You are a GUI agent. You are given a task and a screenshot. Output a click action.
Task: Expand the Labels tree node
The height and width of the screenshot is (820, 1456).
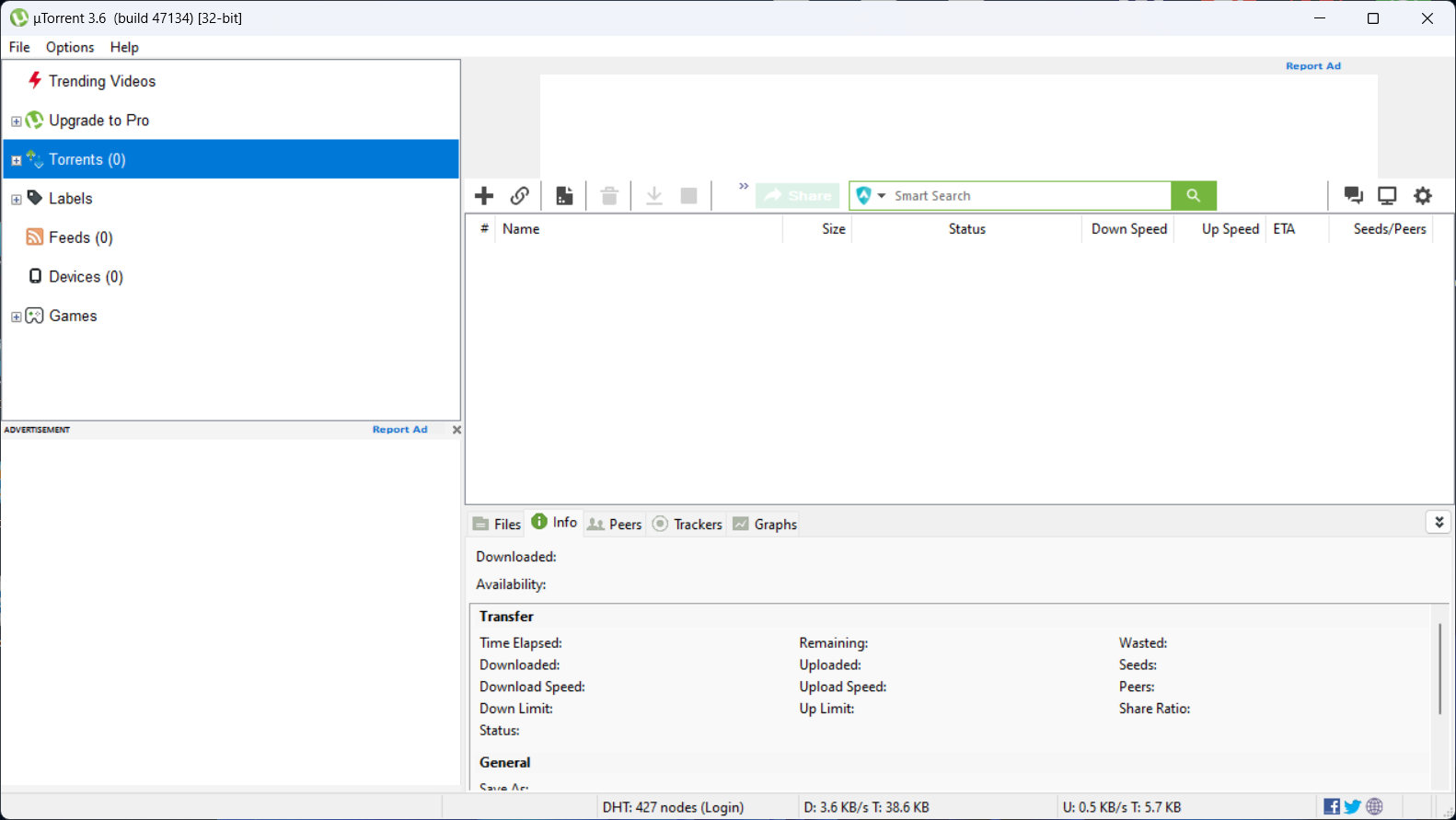[x=16, y=200]
